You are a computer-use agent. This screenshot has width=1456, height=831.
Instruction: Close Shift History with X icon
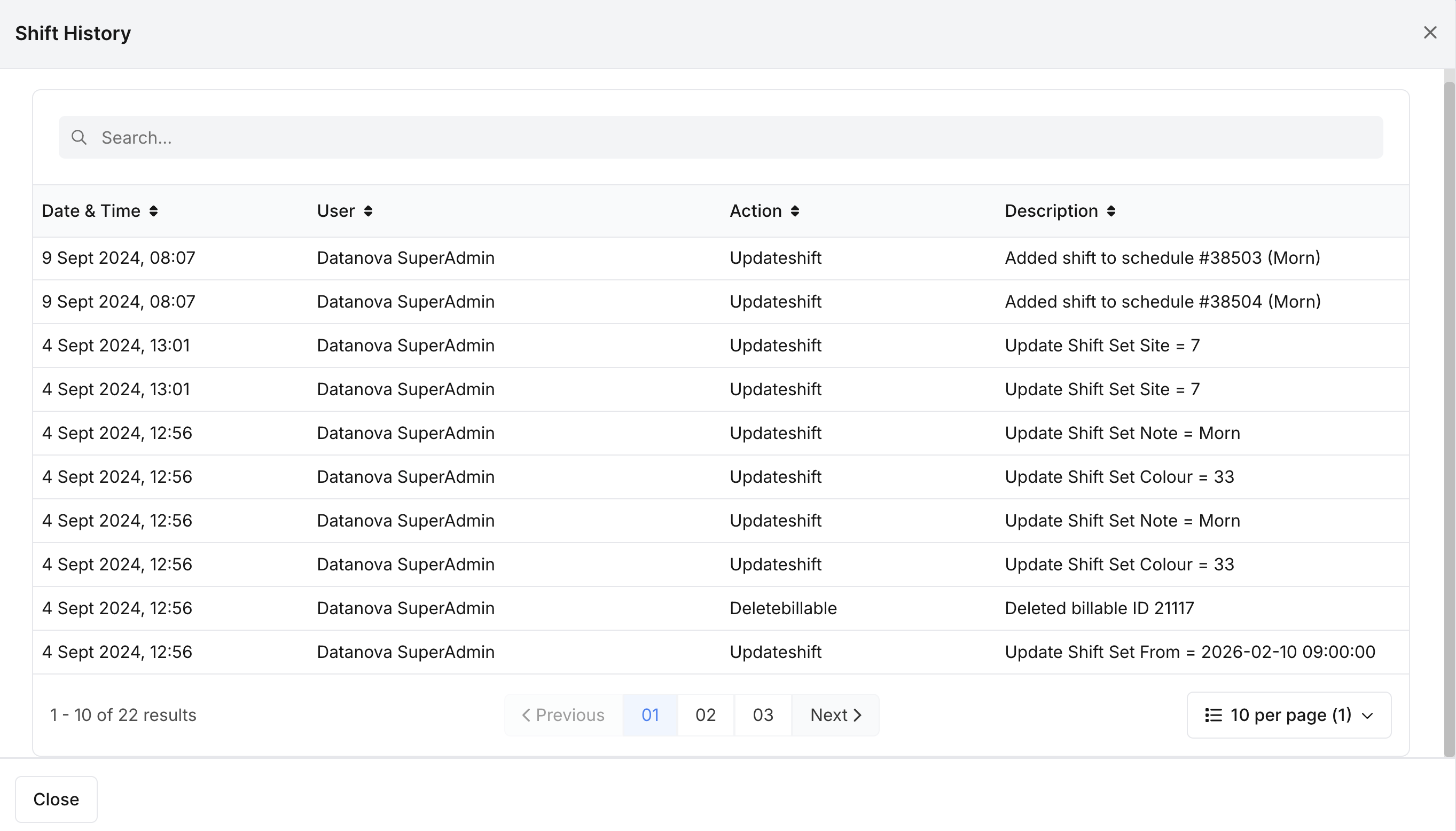click(x=1430, y=33)
